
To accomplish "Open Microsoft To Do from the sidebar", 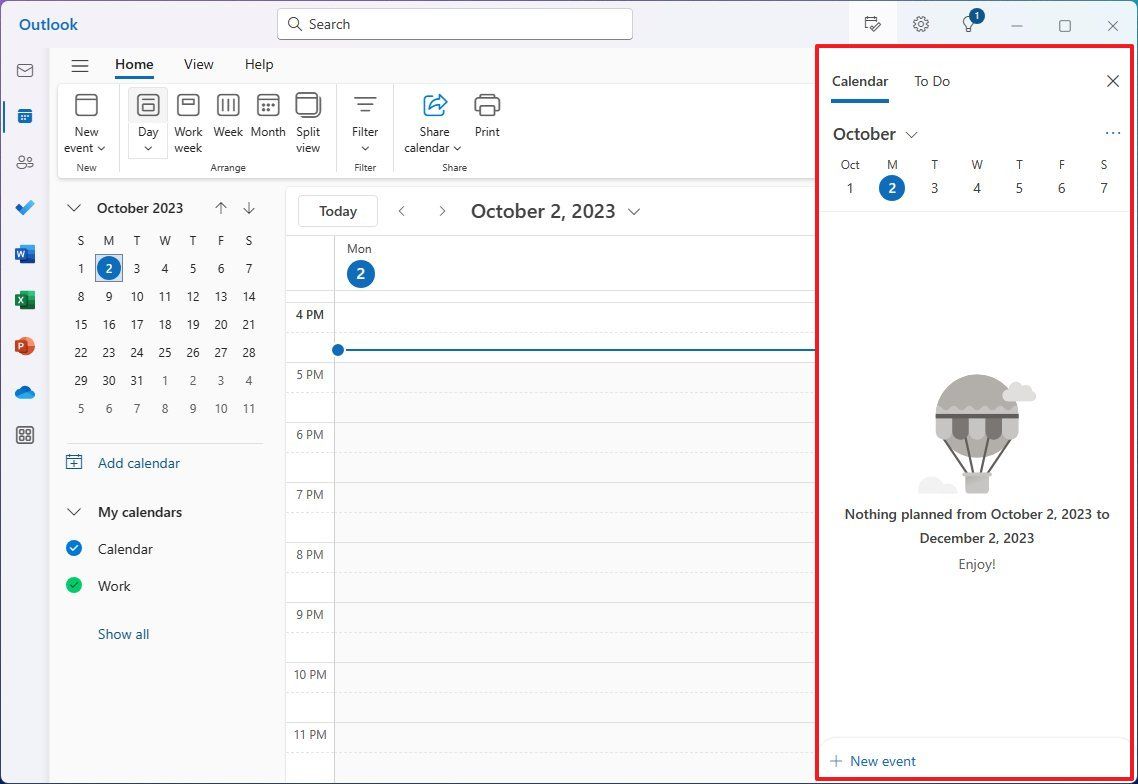I will pos(24,208).
